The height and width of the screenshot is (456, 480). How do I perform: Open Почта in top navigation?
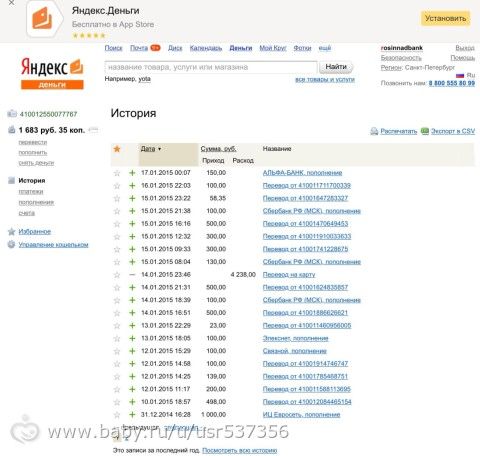[139, 48]
